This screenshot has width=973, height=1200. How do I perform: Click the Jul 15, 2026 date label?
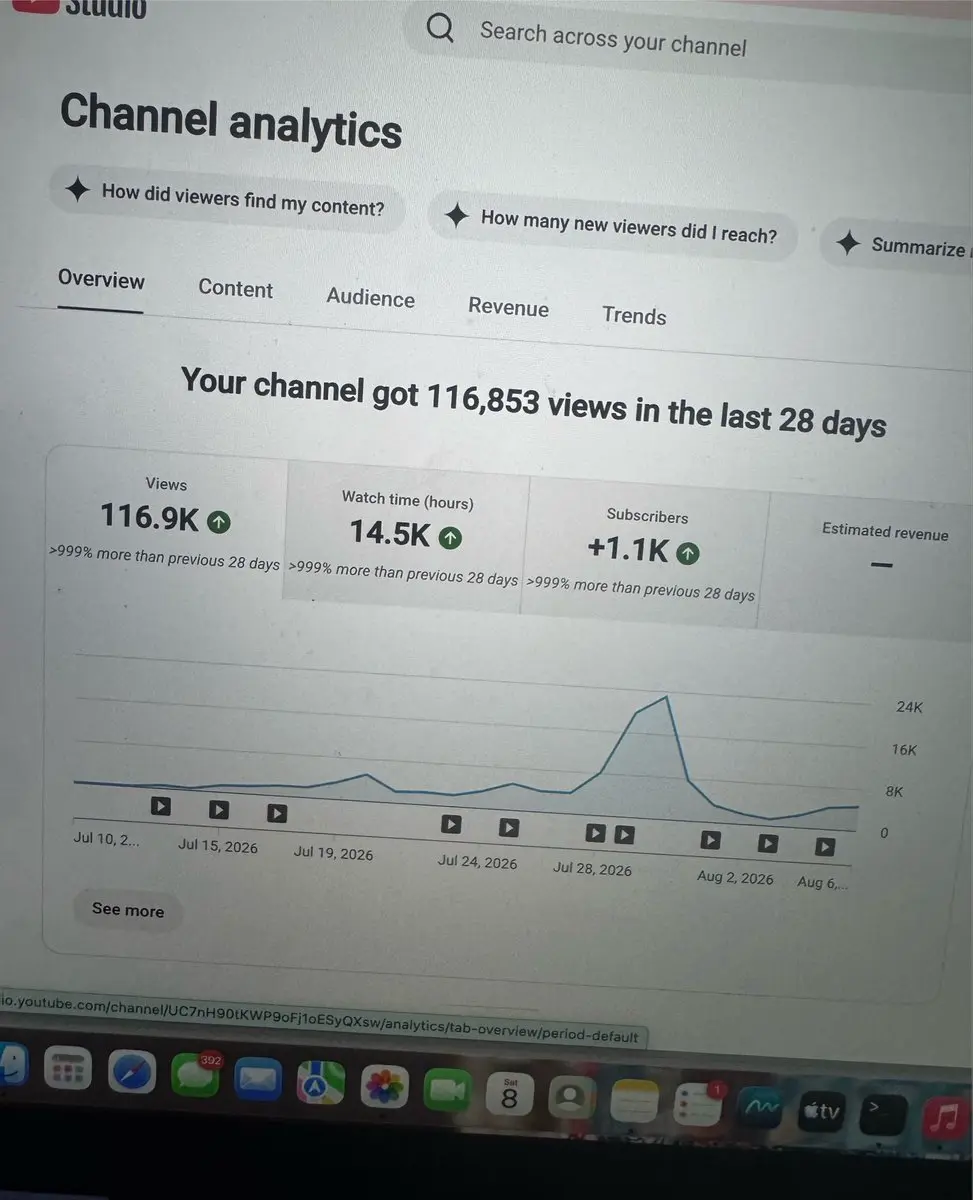pyautogui.click(x=218, y=846)
